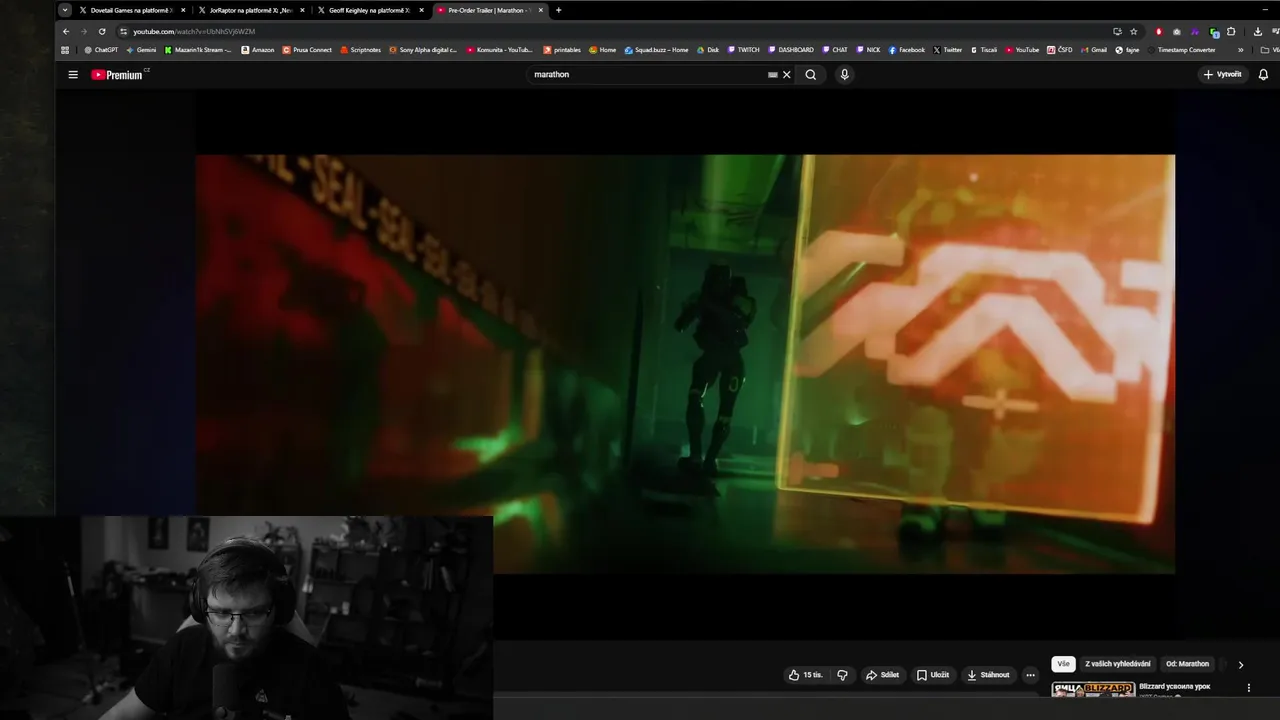Viewport: 1280px width, 720px height.
Task: Close the Pre-Order Trailer Marathon tab
Action: 541,10
